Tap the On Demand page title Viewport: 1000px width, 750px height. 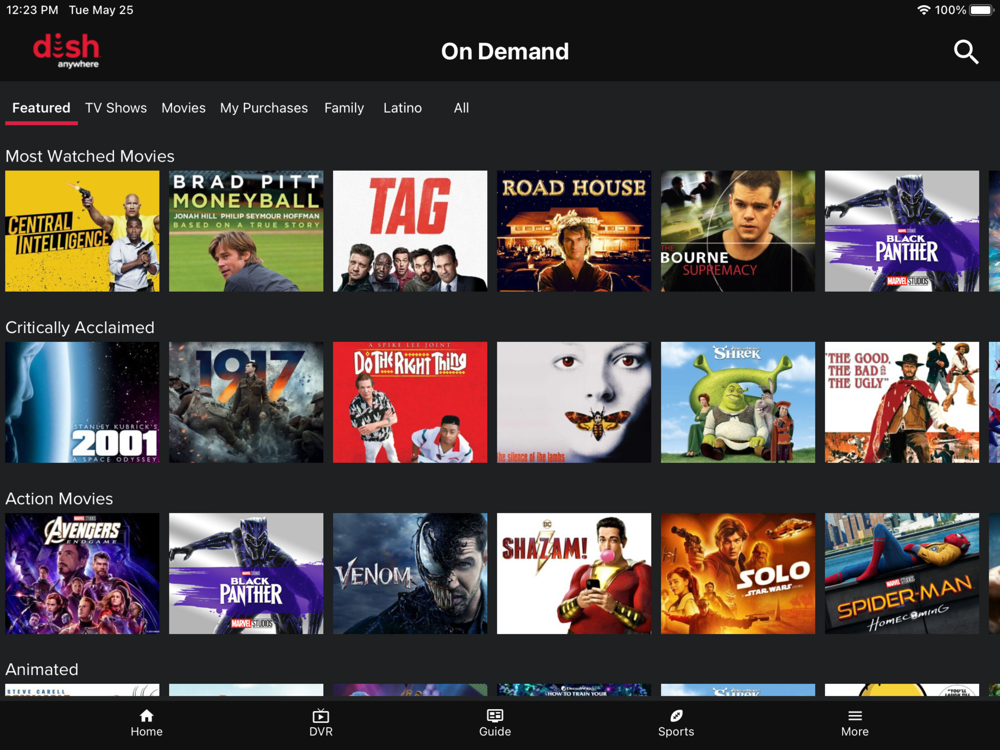[505, 52]
